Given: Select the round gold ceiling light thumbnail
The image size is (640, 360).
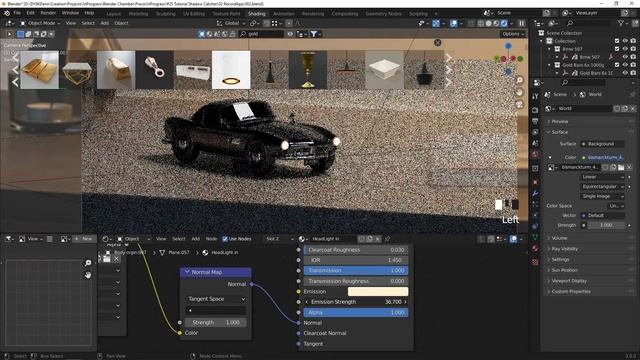Looking at the screenshot, I should point(231,70).
